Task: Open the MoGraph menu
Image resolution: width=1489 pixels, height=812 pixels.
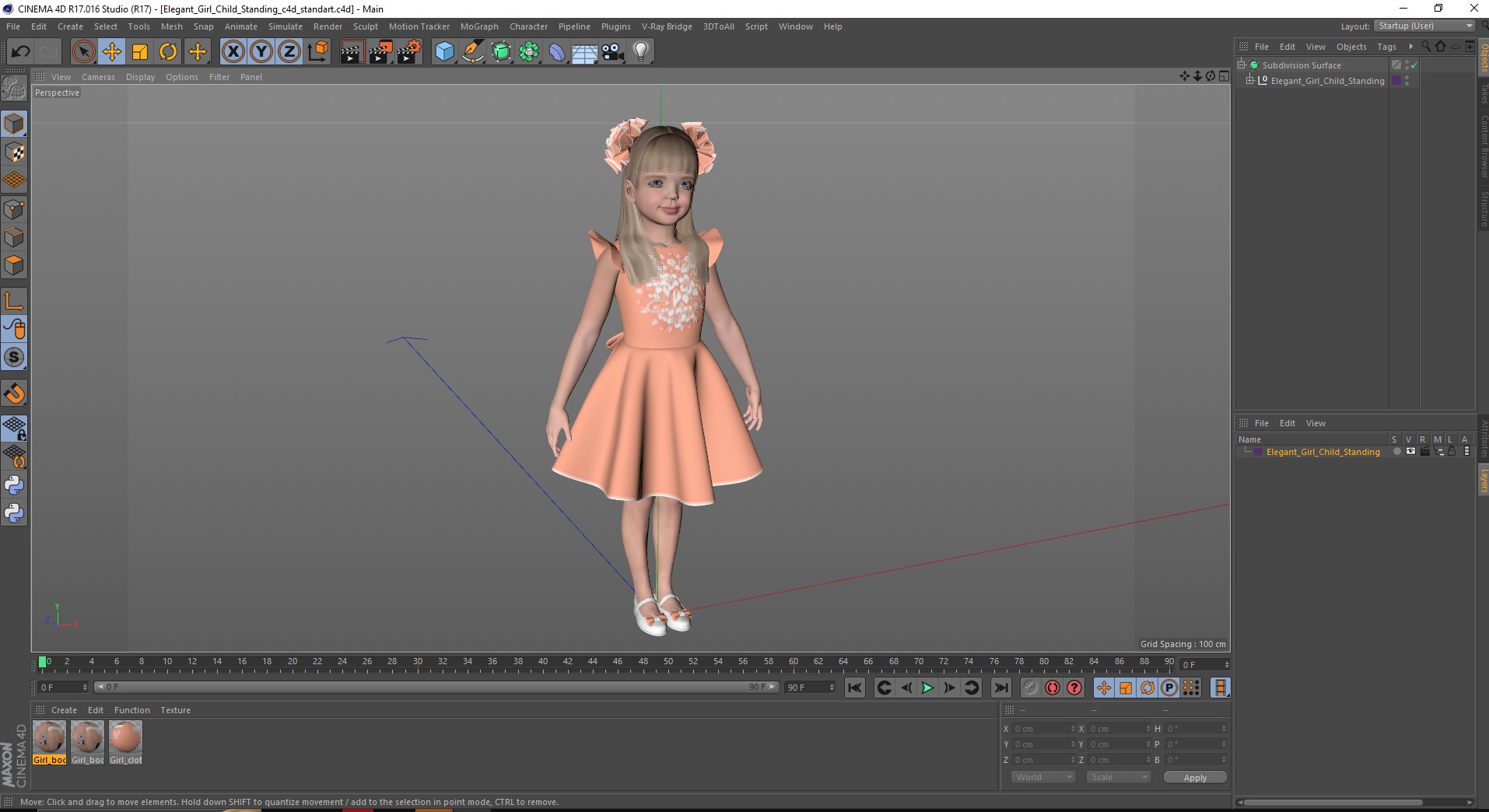Action: [x=479, y=26]
